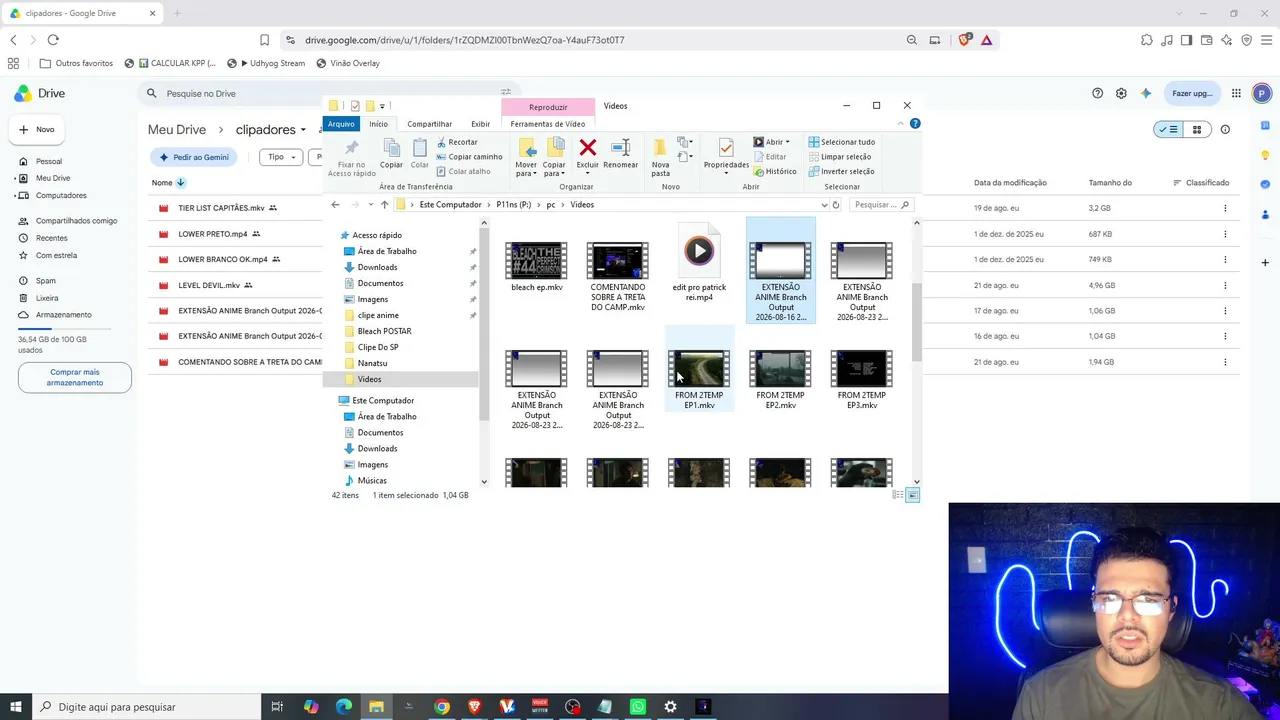Viewport: 1280px width, 720px height.
Task: Click the red Excluir X icon
Action: coord(588,148)
